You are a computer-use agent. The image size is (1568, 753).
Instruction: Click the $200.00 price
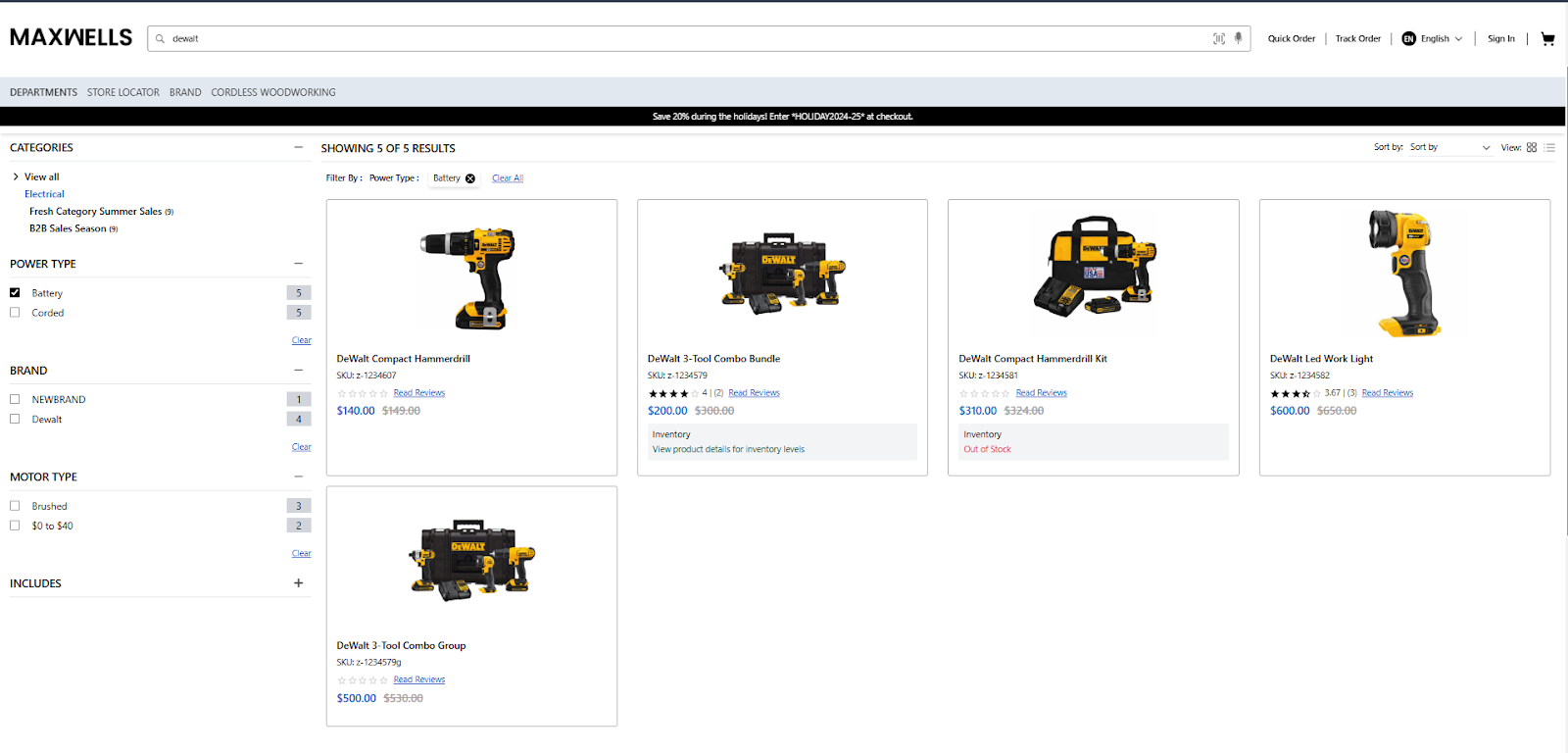point(667,411)
